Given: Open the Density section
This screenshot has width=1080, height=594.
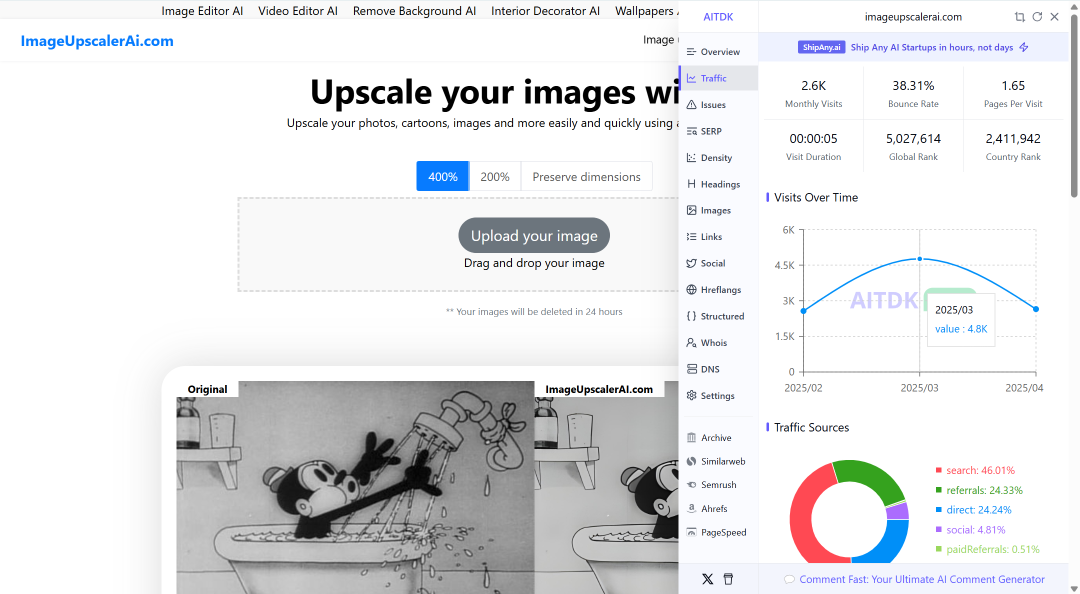Looking at the screenshot, I should click(718, 158).
